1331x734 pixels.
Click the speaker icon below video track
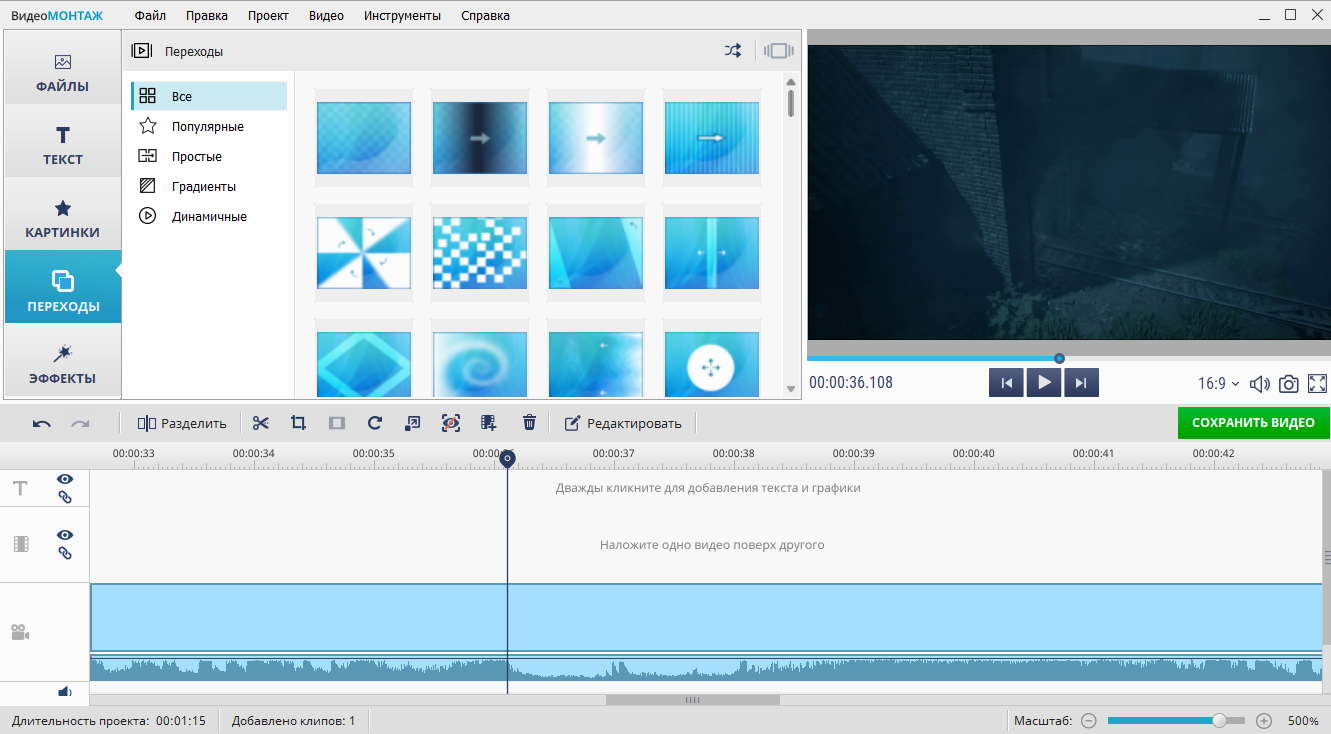pyautogui.click(x=65, y=691)
